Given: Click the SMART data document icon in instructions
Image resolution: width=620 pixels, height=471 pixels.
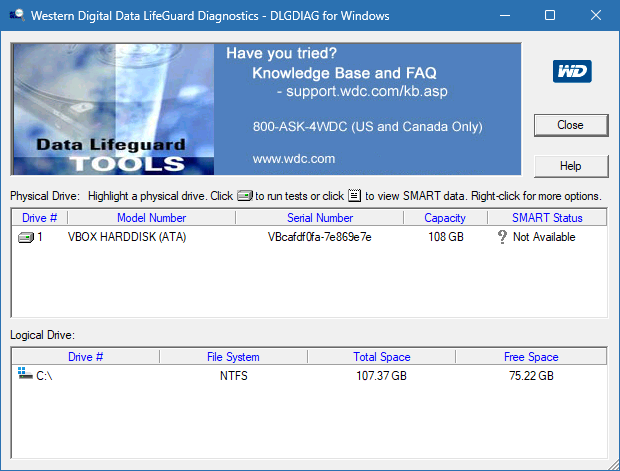Looking at the screenshot, I should pos(354,195).
